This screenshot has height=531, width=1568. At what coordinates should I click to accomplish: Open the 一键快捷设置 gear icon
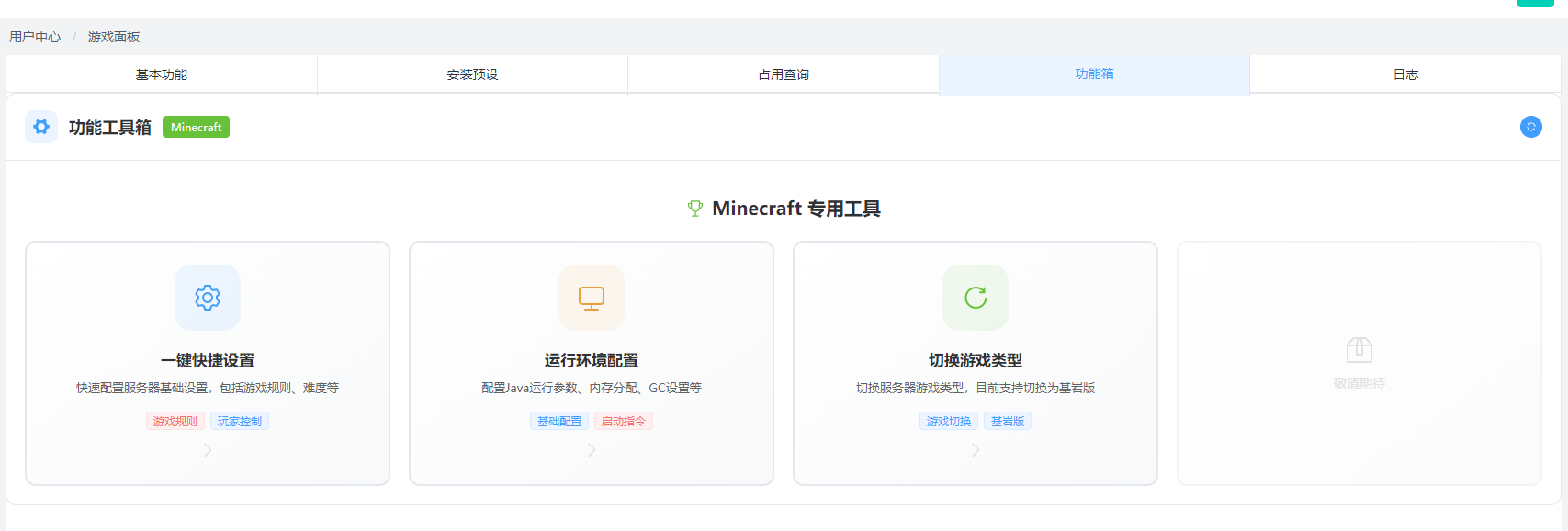tap(208, 298)
